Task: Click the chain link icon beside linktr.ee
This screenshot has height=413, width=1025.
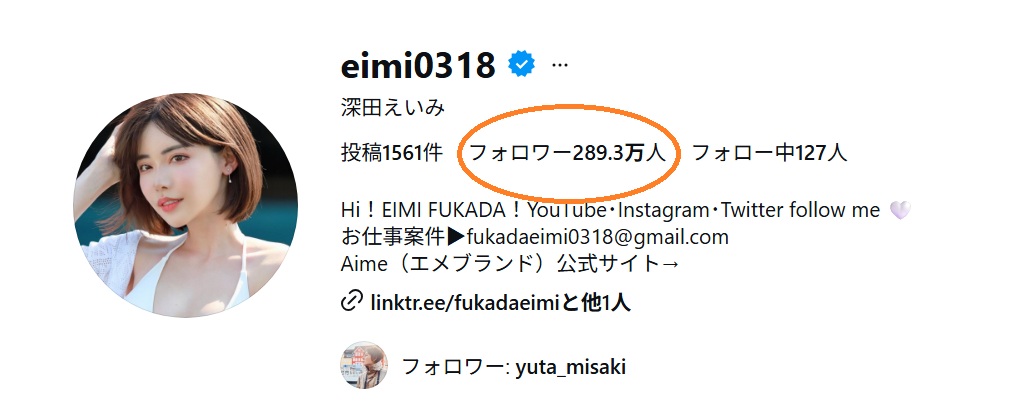Action: coord(352,302)
